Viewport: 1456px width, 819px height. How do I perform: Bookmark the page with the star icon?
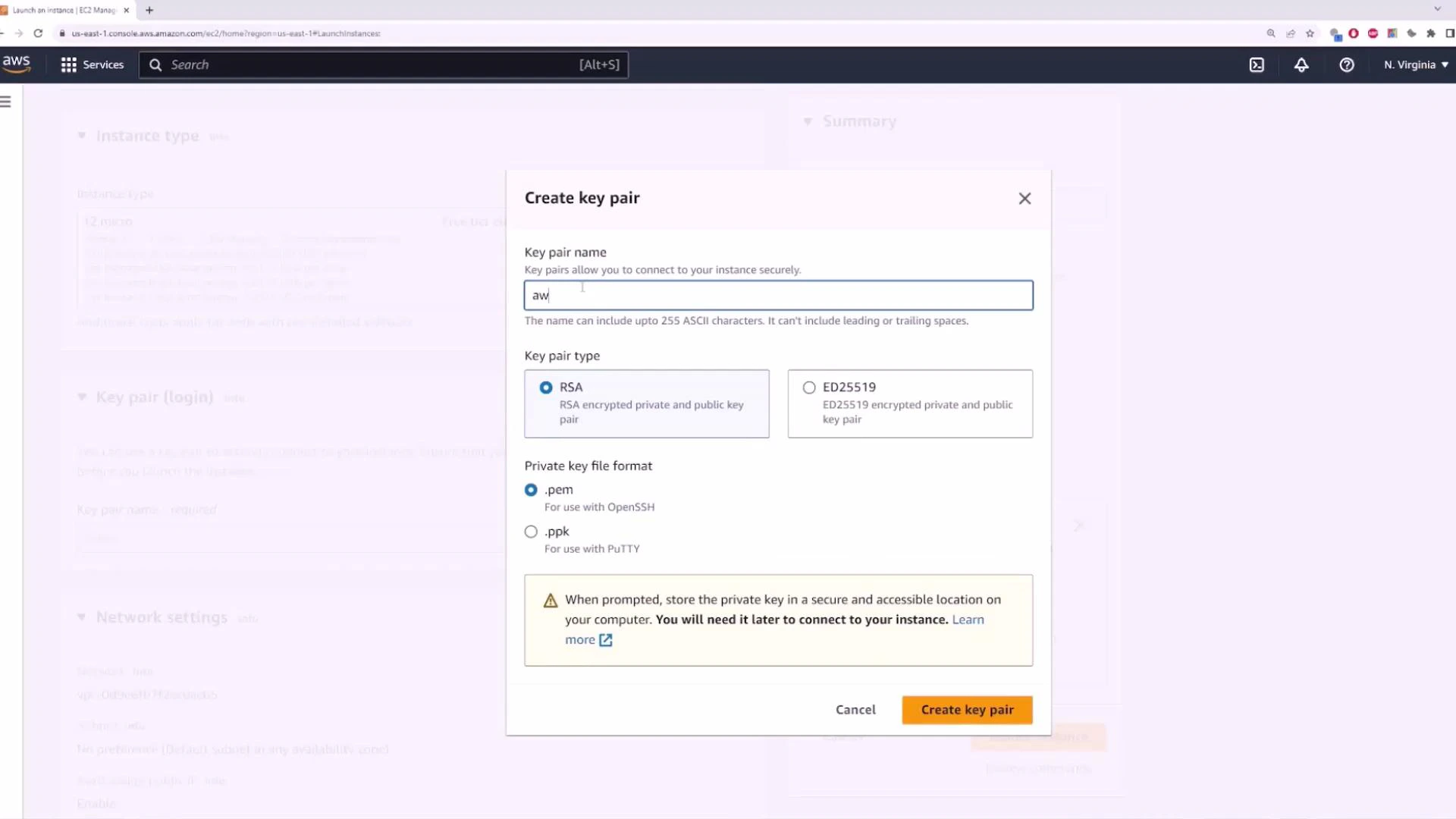[x=1310, y=33]
